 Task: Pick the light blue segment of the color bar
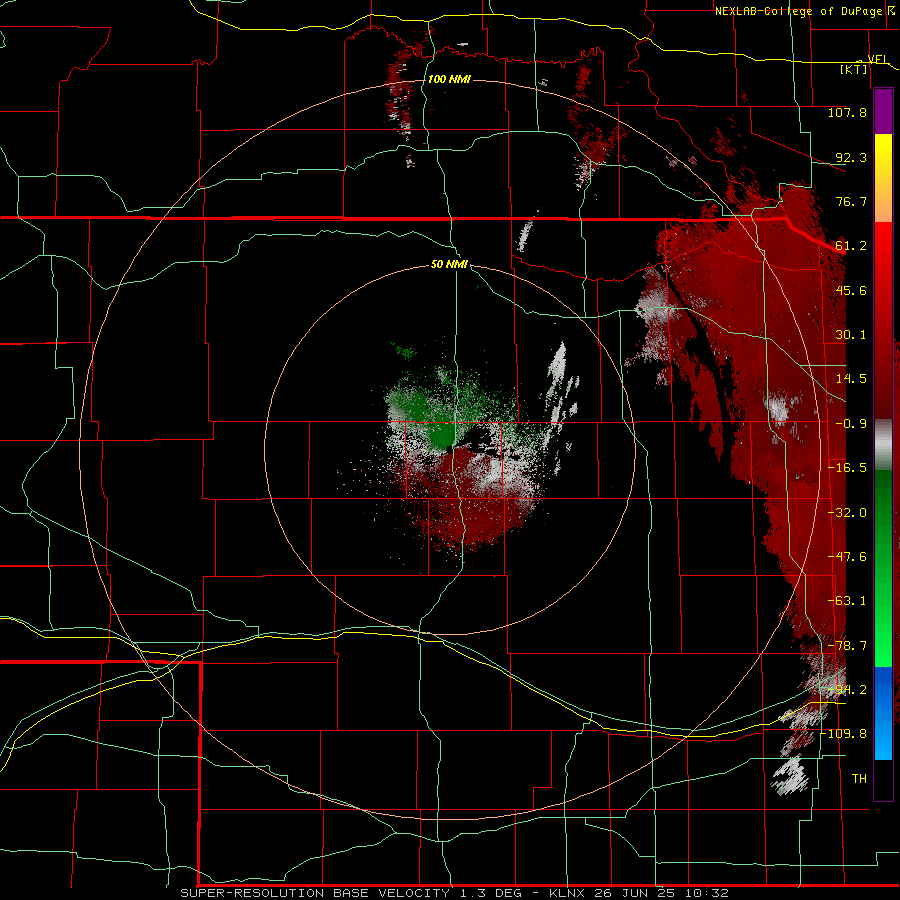point(883,738)
